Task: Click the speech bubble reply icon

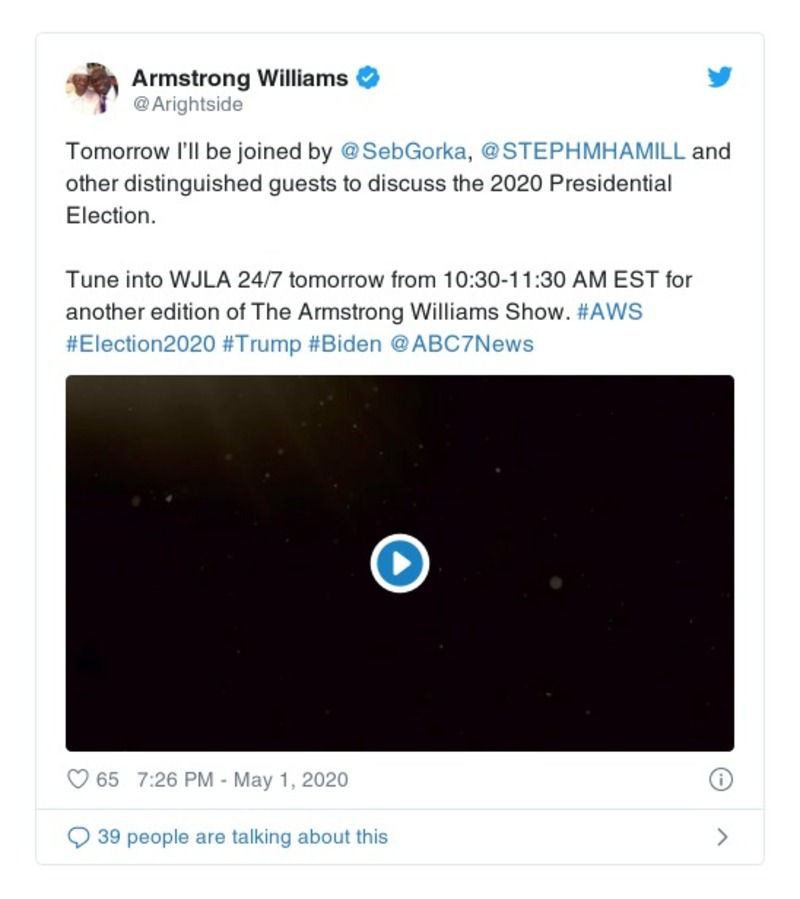Action: [78, 837]
